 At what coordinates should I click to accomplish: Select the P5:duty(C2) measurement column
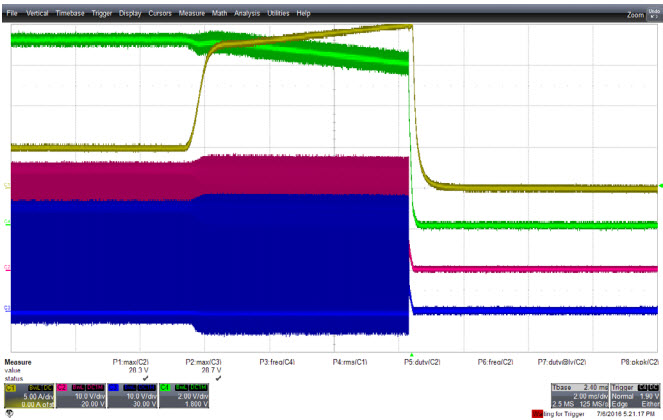[422, 362]
